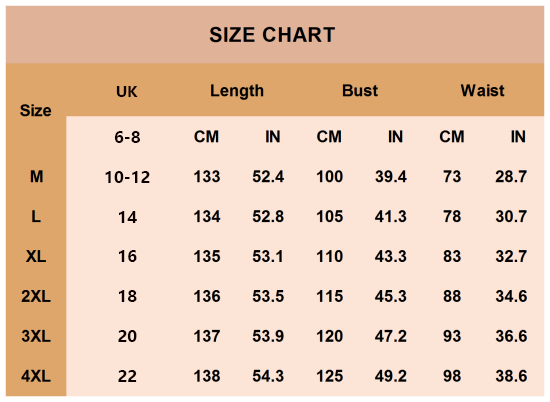Click the 6-8 UK size cell
Screen dimensions: 550x402
pyautogui.click(x=127, y=137)
